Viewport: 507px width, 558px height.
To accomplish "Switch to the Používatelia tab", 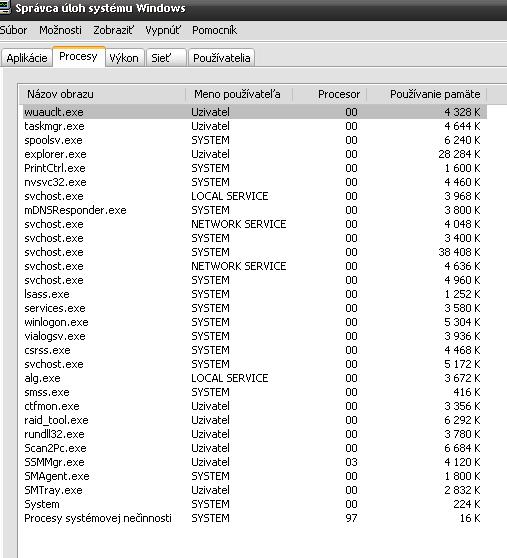I will point(221,58).
